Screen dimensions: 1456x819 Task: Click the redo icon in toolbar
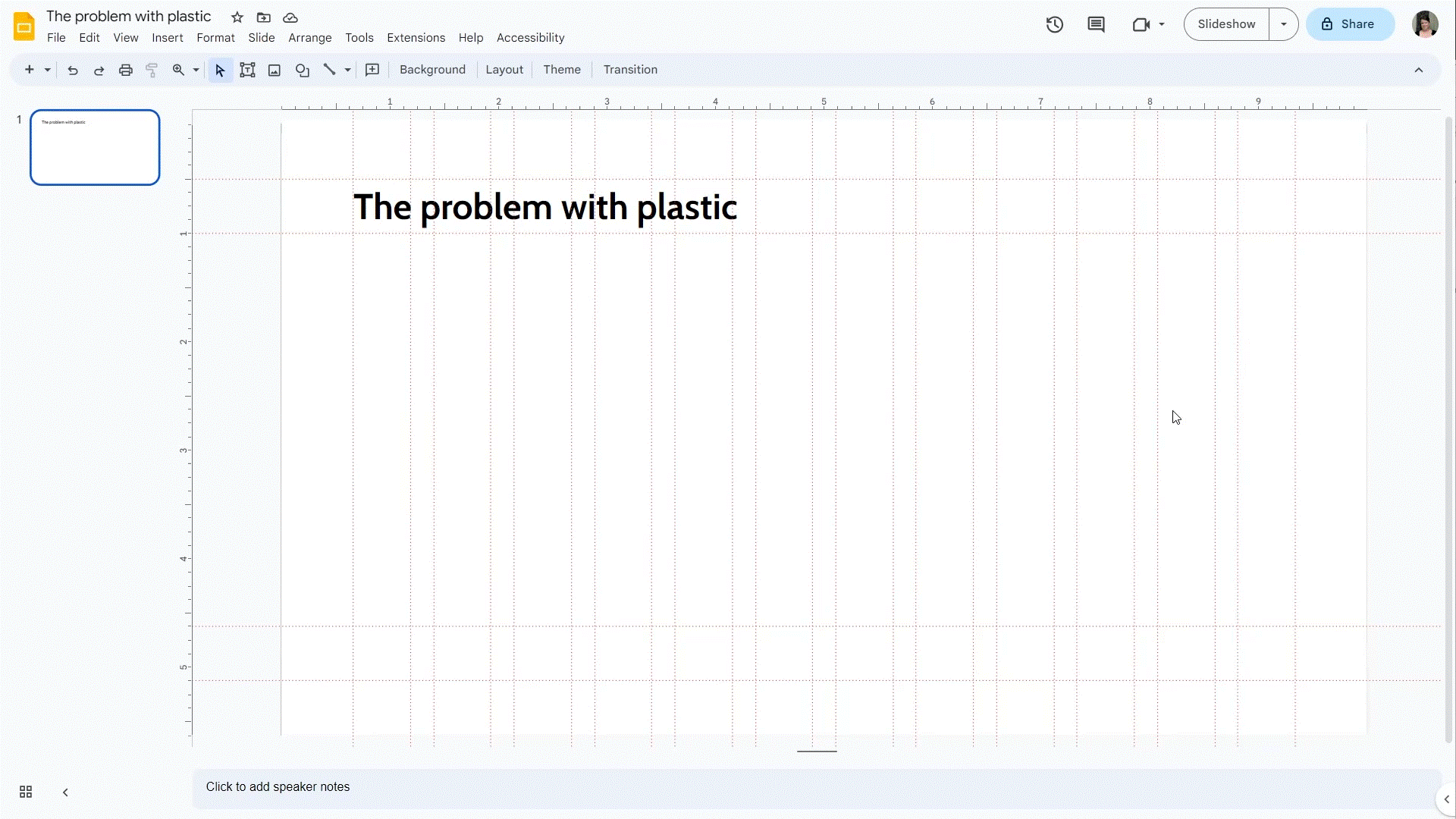click(x=99, y=69)
